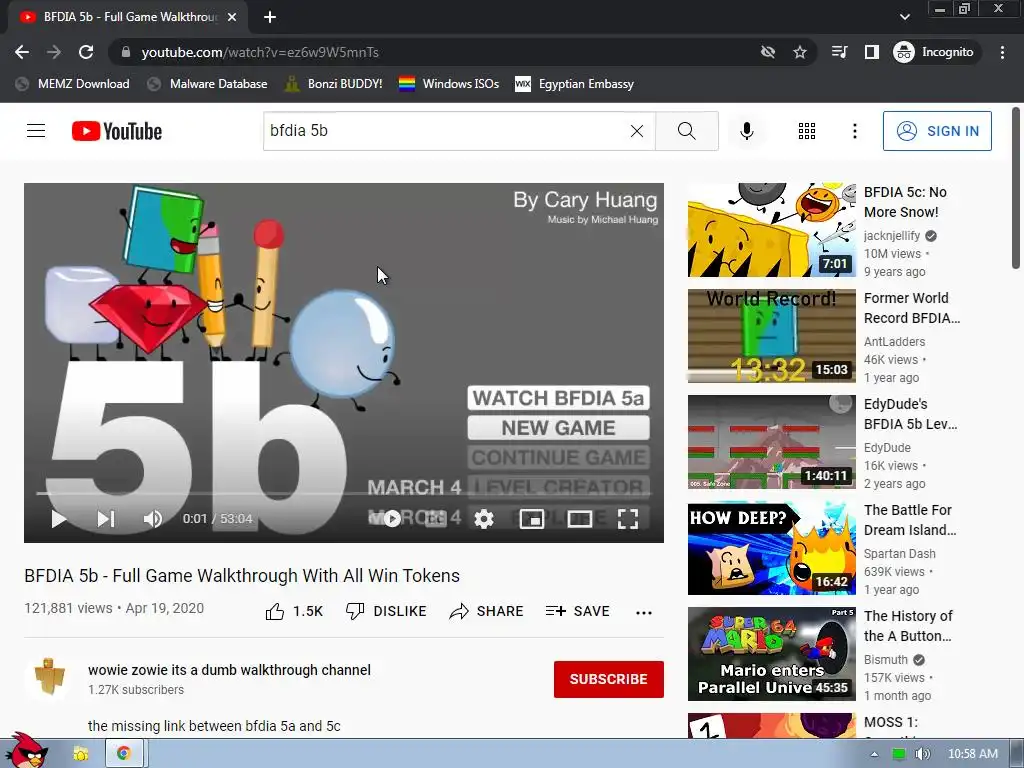The height and width of the screenshot is (768, 1024).
Task: Like the video with thumbs up
Action: (x=294, y=611)
